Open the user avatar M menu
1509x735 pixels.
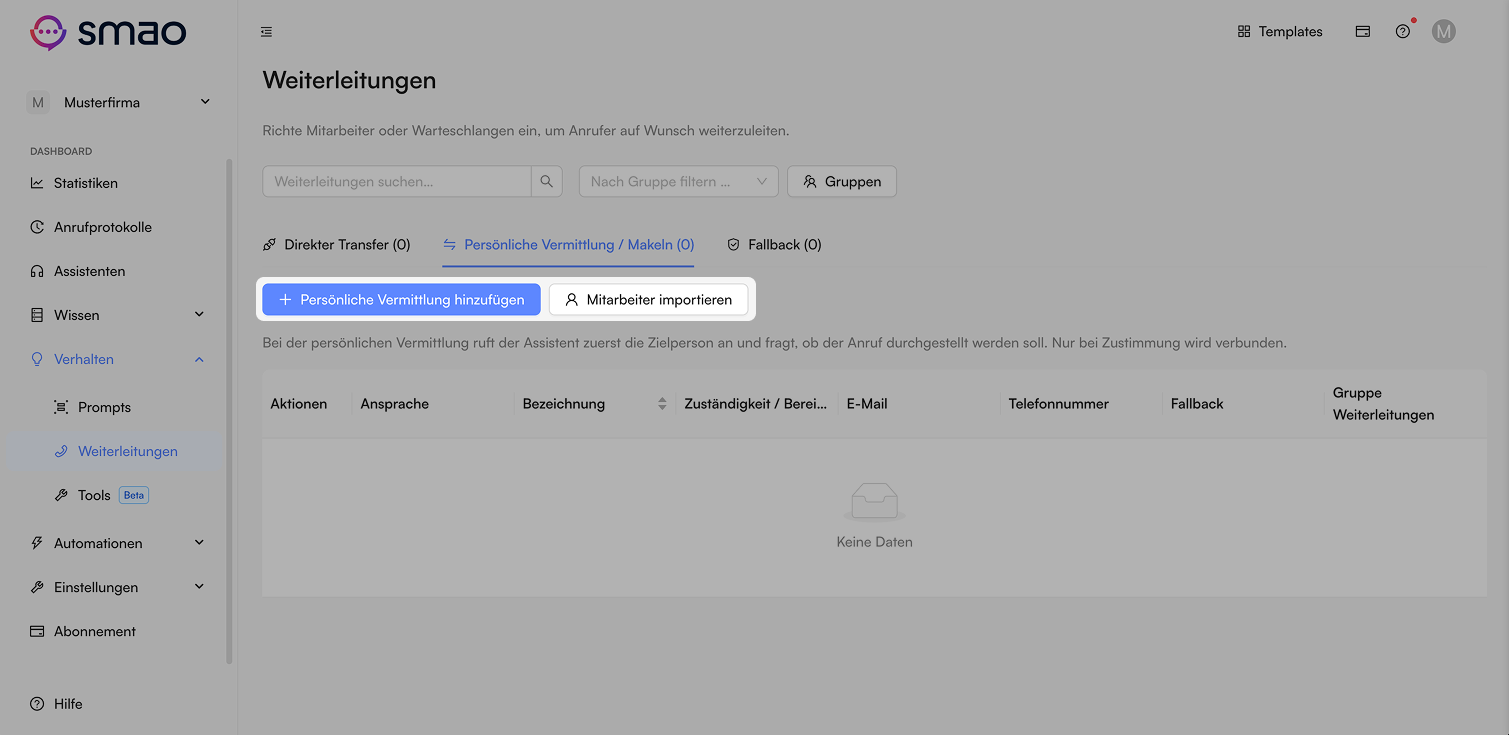(1443, 32)
